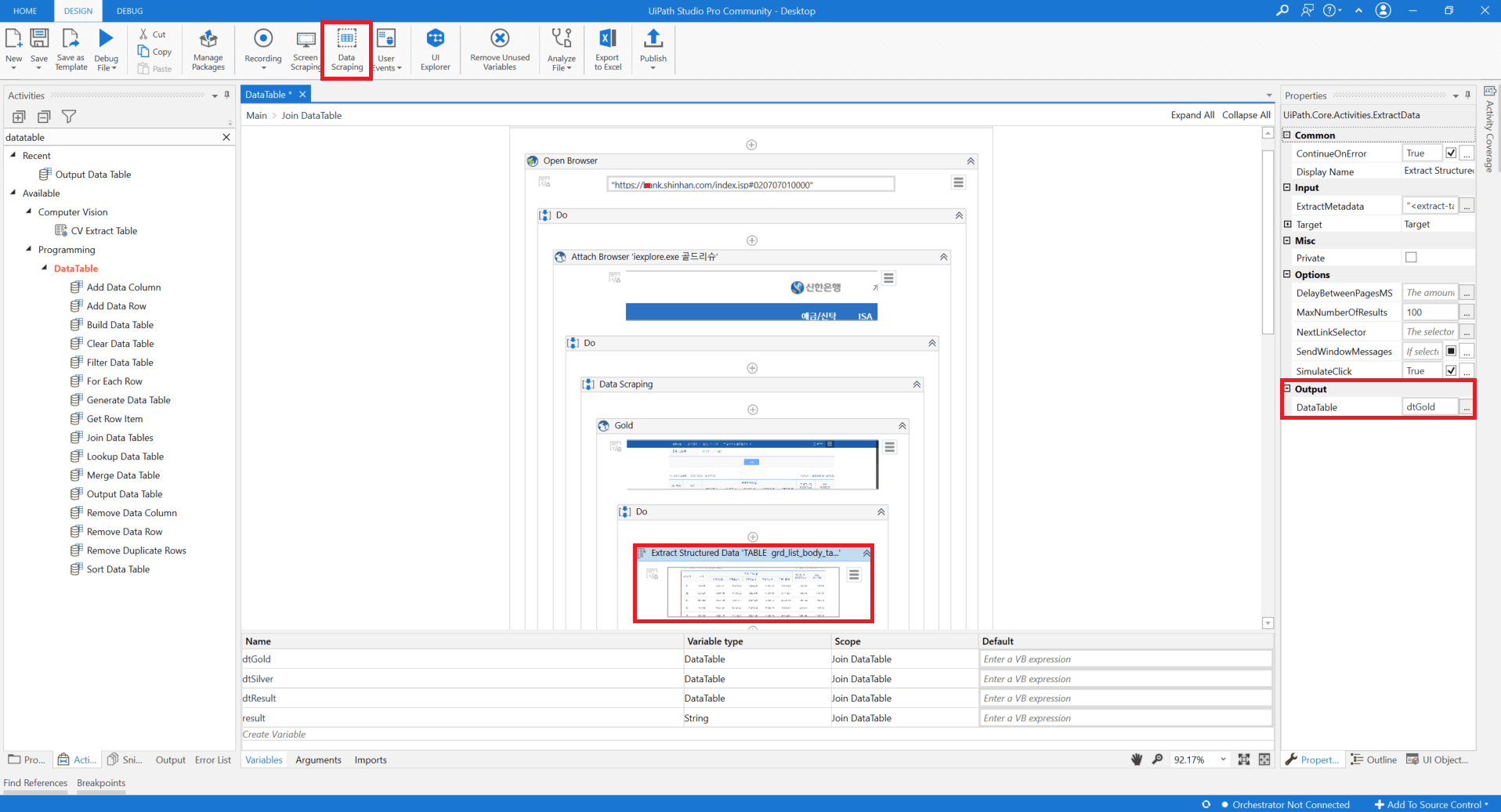This screenshot has width=1501, height=812.
Task: Disable the SimulateClick checkbox
Action: coord(1452,370)
